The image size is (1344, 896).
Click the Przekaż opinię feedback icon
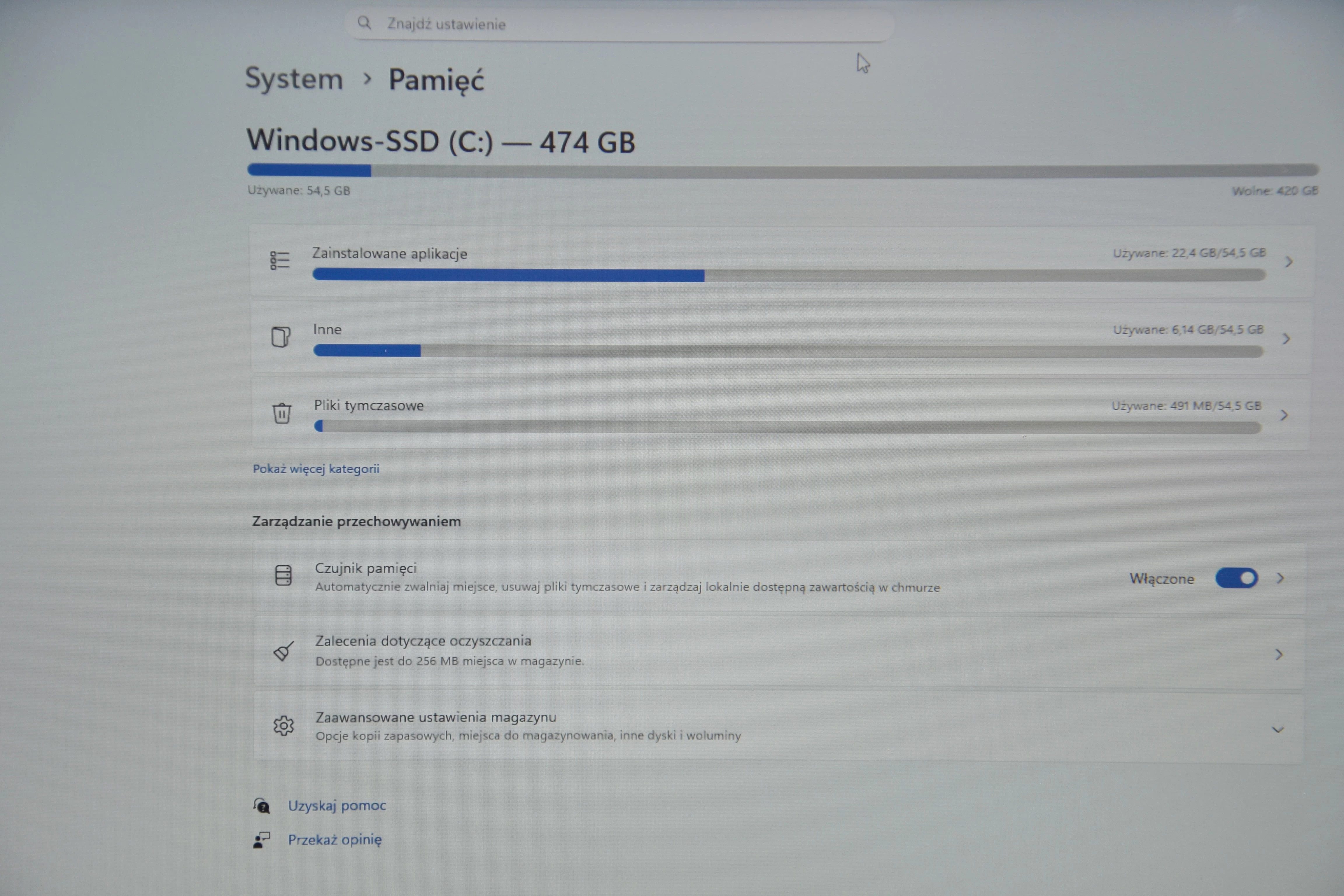pos(261,840)
